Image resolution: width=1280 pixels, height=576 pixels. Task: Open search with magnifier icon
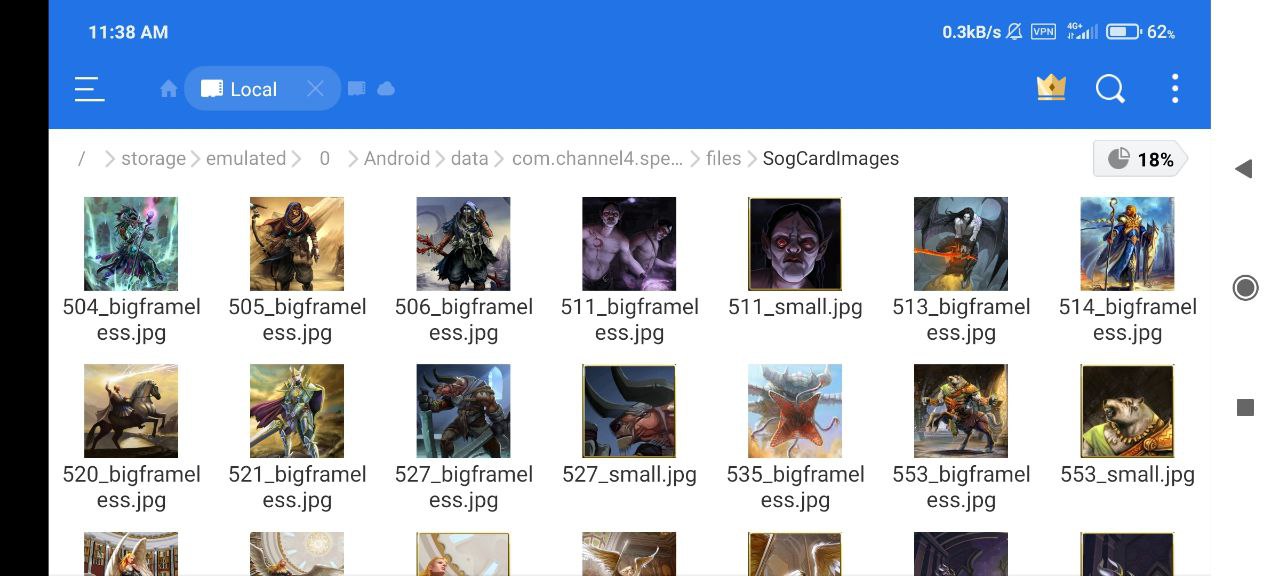(x=1110, y=89)
